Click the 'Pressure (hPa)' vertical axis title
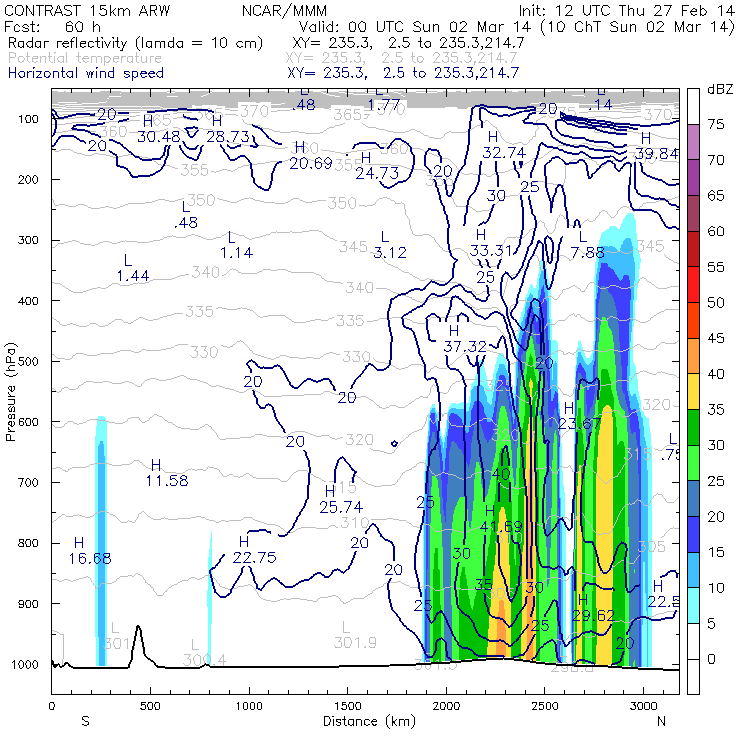 (x=10, y=392)
